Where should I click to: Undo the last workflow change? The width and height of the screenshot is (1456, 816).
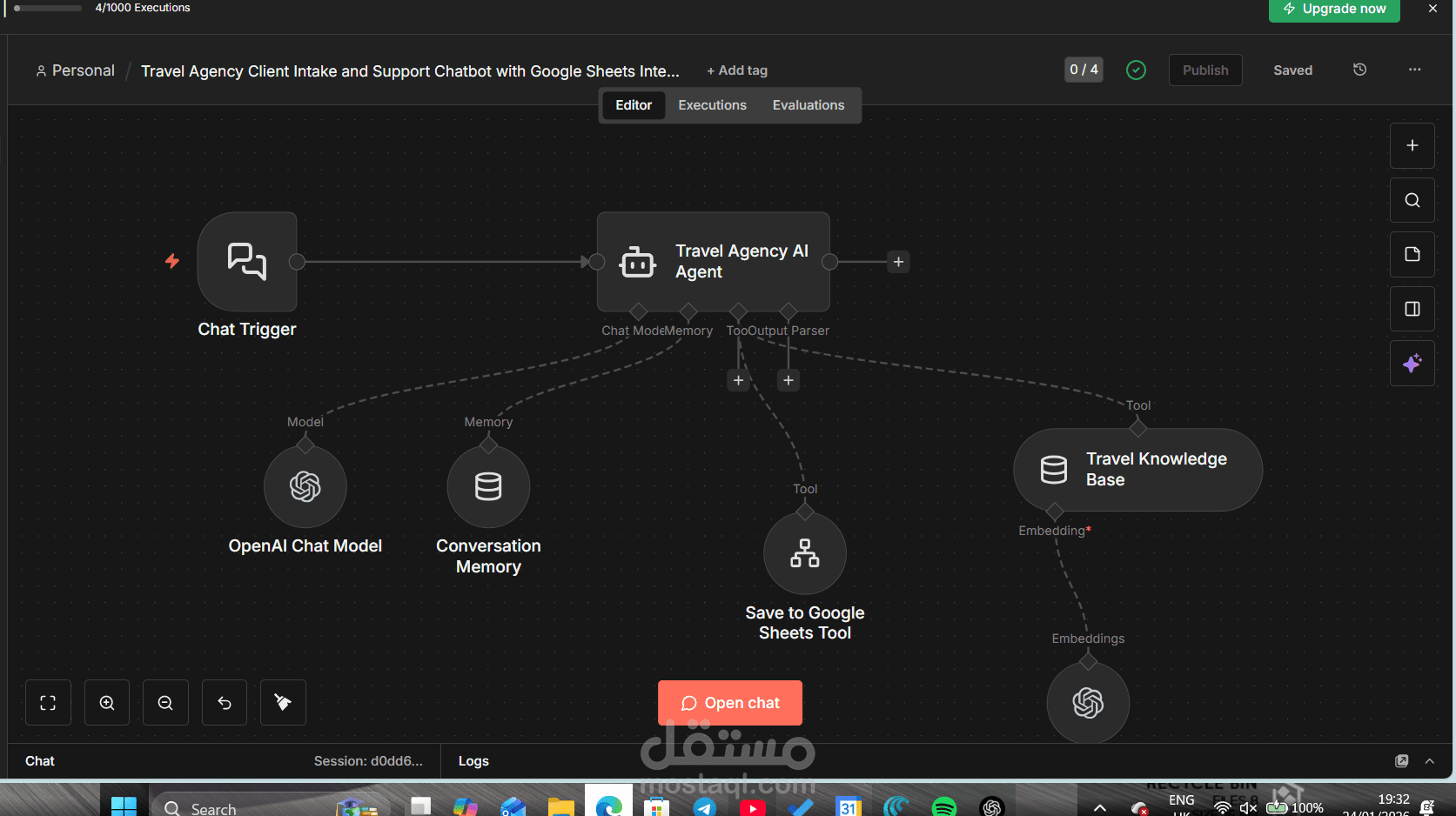(x=224, y=702)
